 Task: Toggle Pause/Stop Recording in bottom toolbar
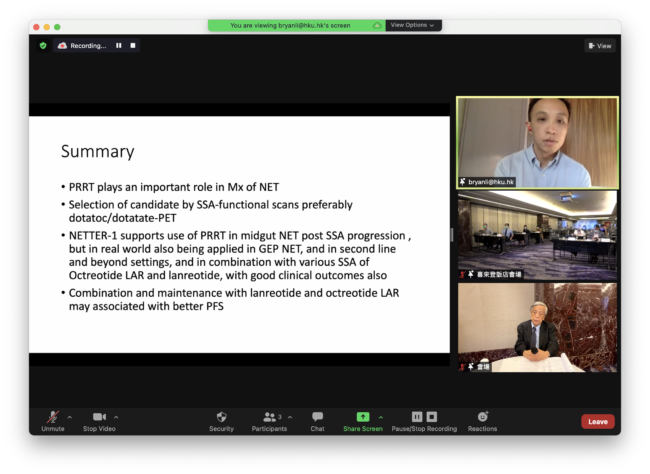(424, 417)
